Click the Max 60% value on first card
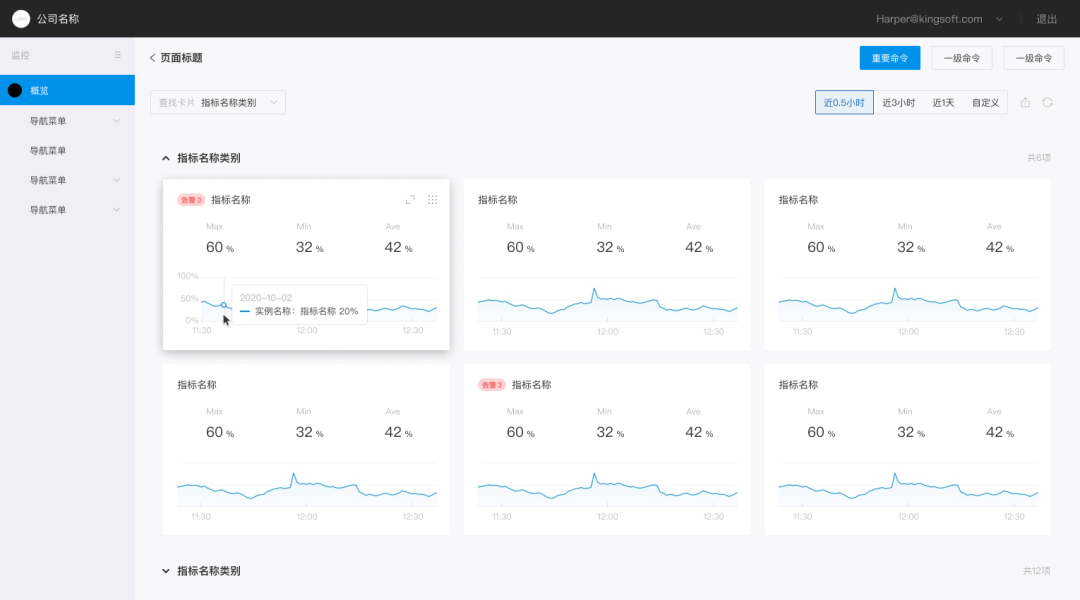The width and height of the screenshot is (1080, 600). tap(220, 247)
